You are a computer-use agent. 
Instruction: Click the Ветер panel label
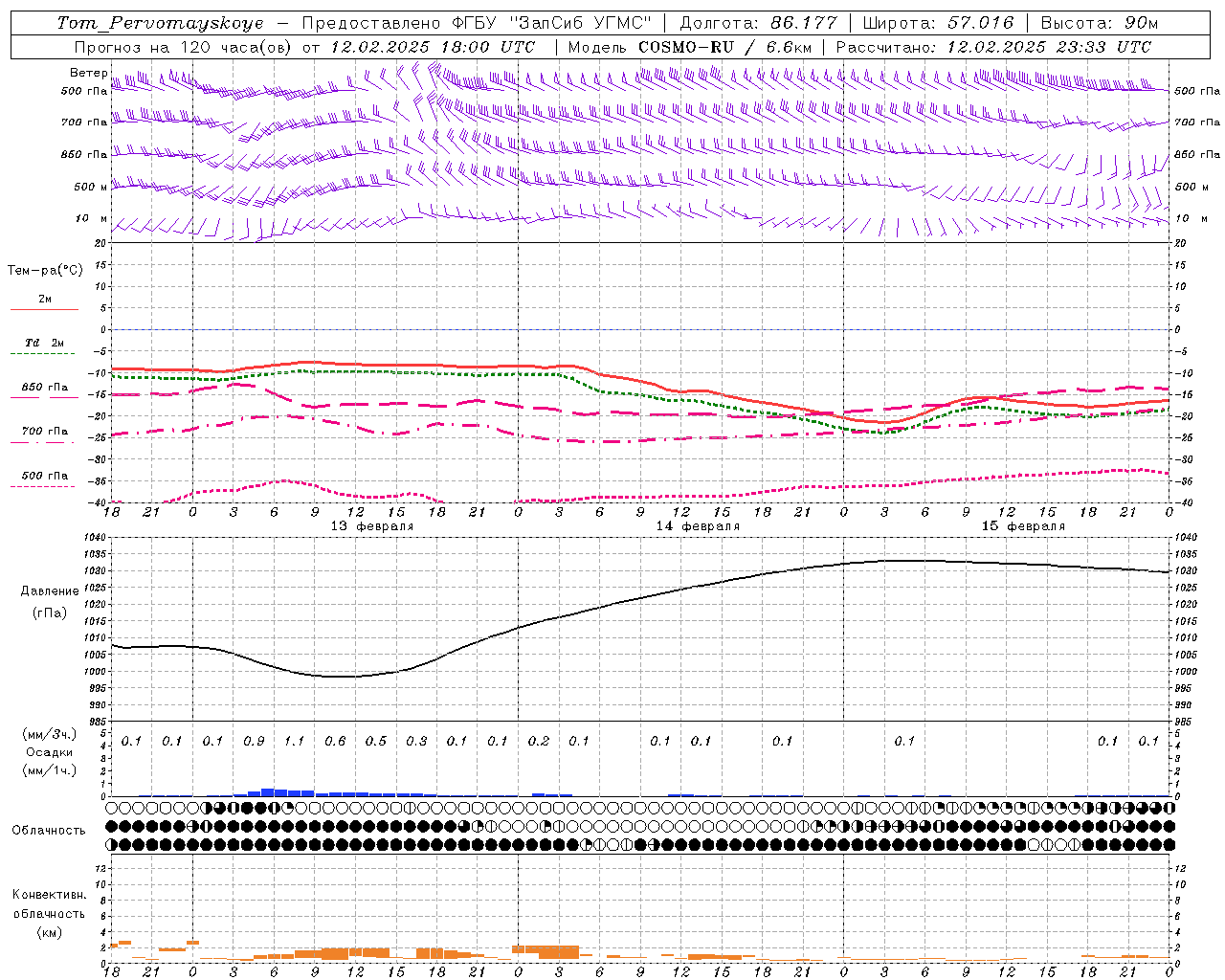pyautogui.click(x=88, y=73)
